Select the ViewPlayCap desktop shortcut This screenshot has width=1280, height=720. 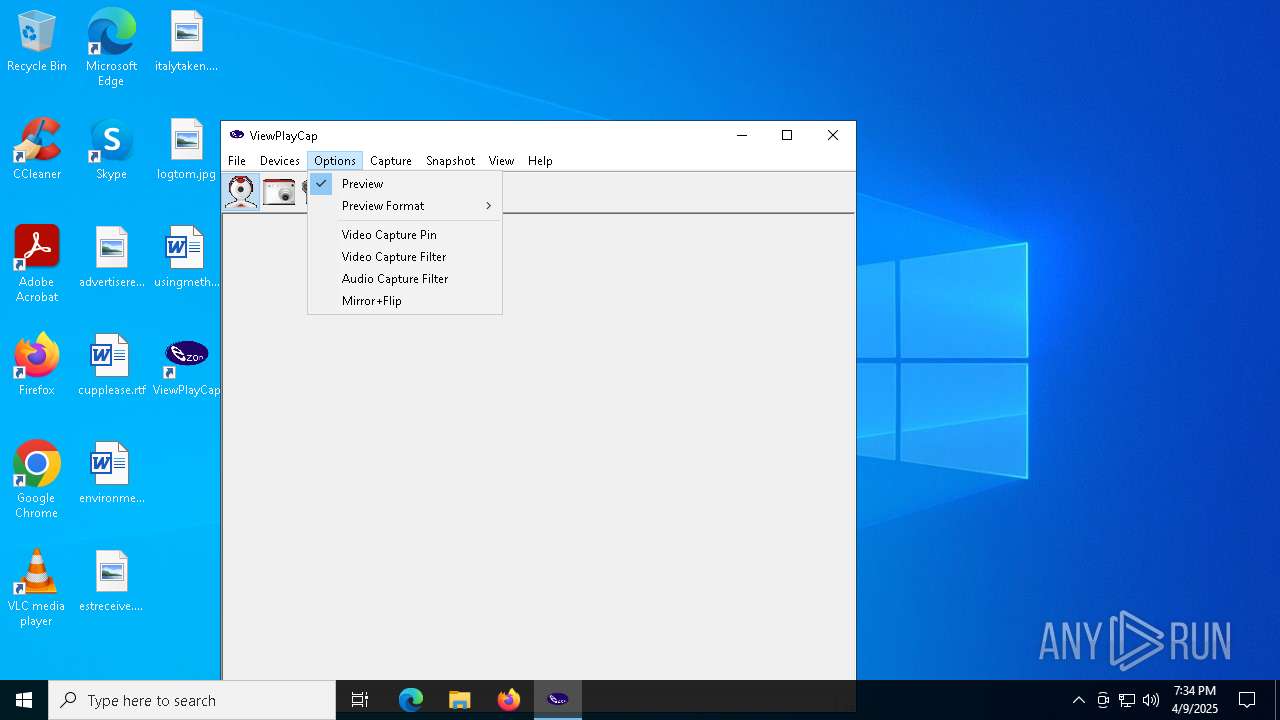(x=186, y=366)
